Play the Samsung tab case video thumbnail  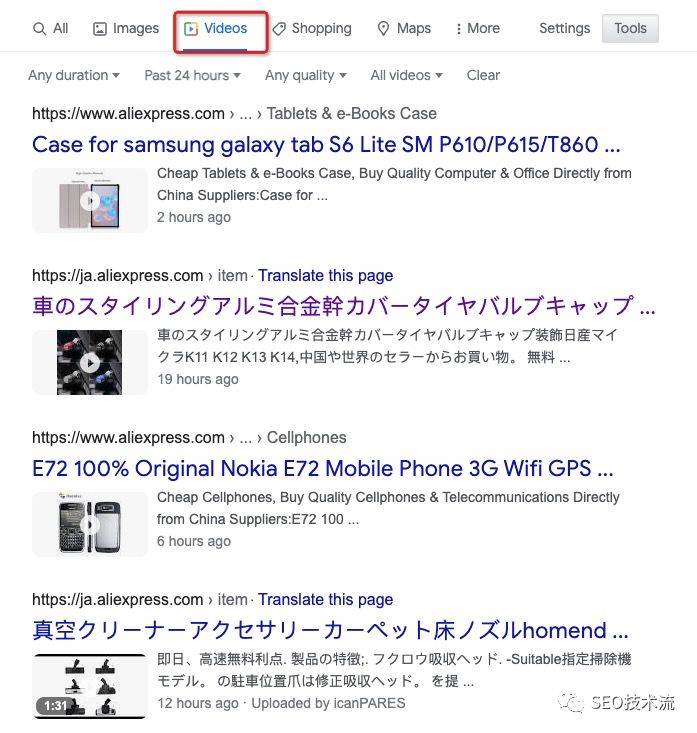coord(90,201)
